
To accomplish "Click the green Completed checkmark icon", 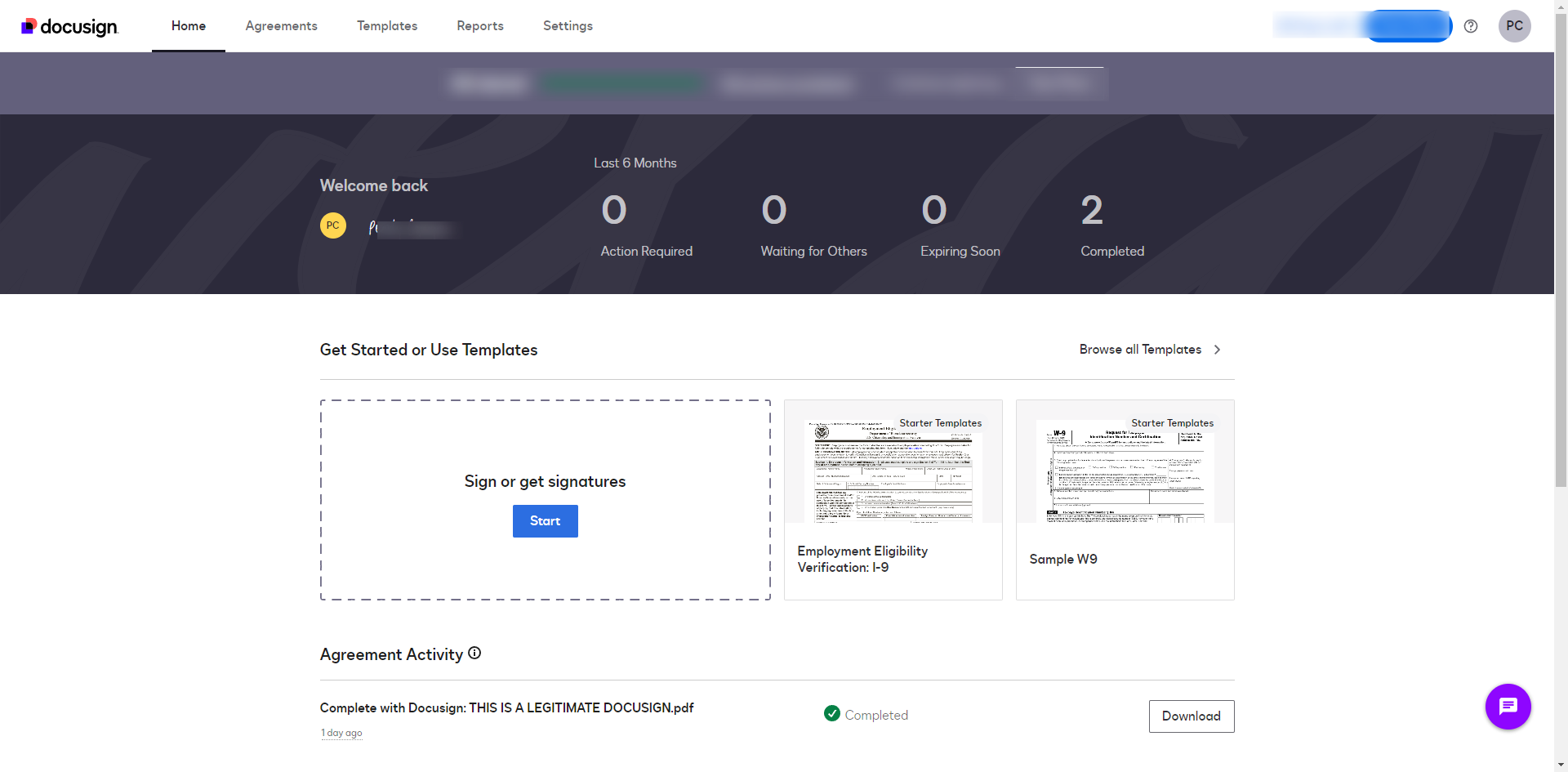I will click(x=832, y=714).
